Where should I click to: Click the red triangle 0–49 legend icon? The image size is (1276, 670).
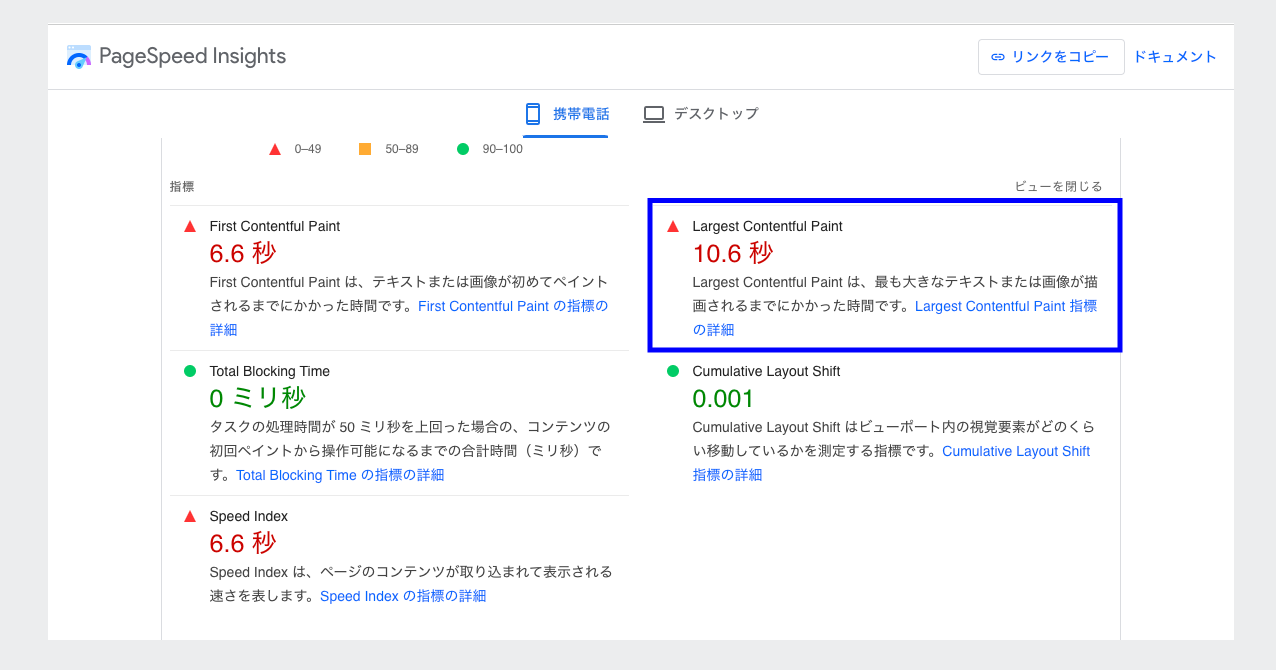[275, 149]
